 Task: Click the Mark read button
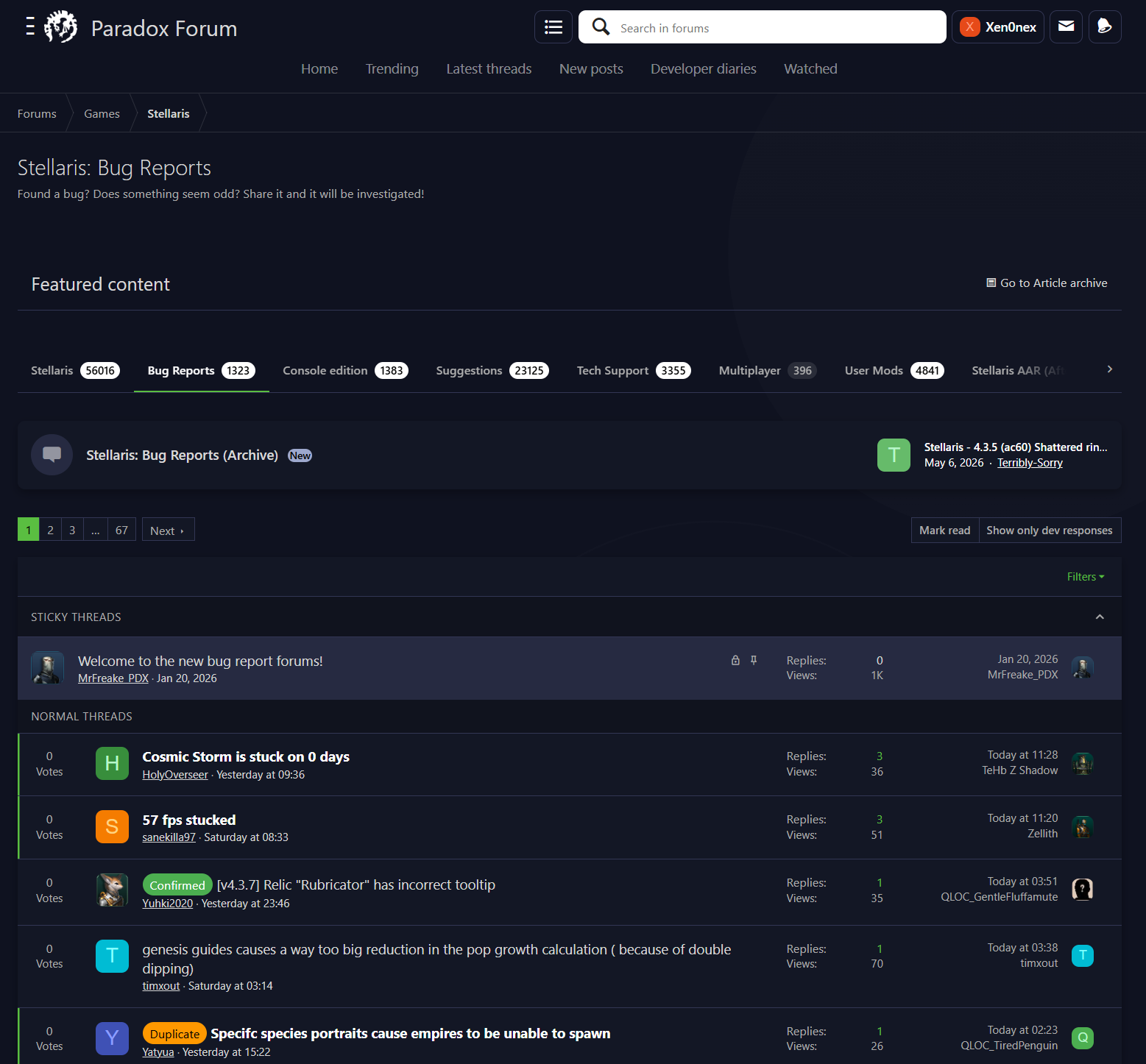coord(945,531)
